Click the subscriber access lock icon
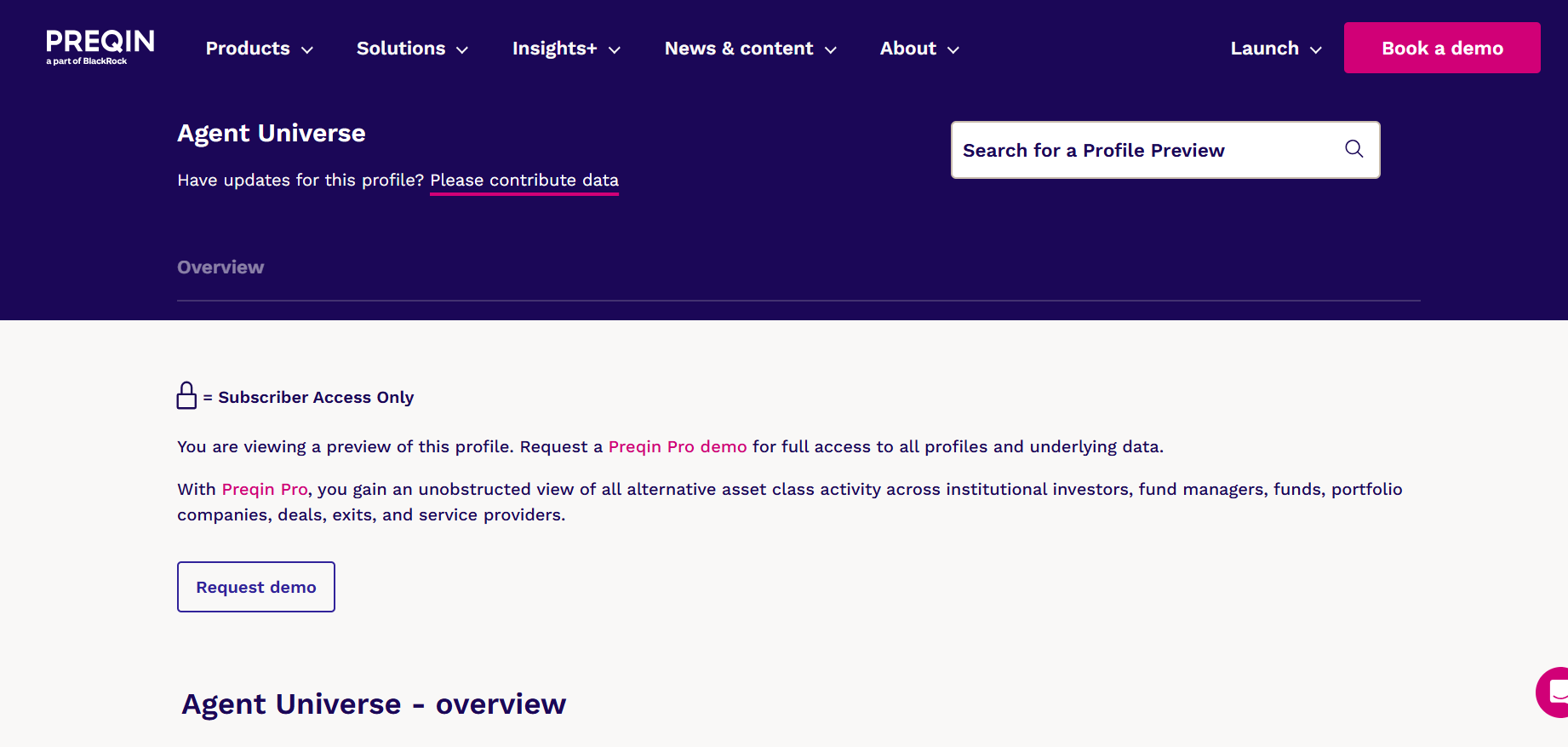 coord(186,396)
